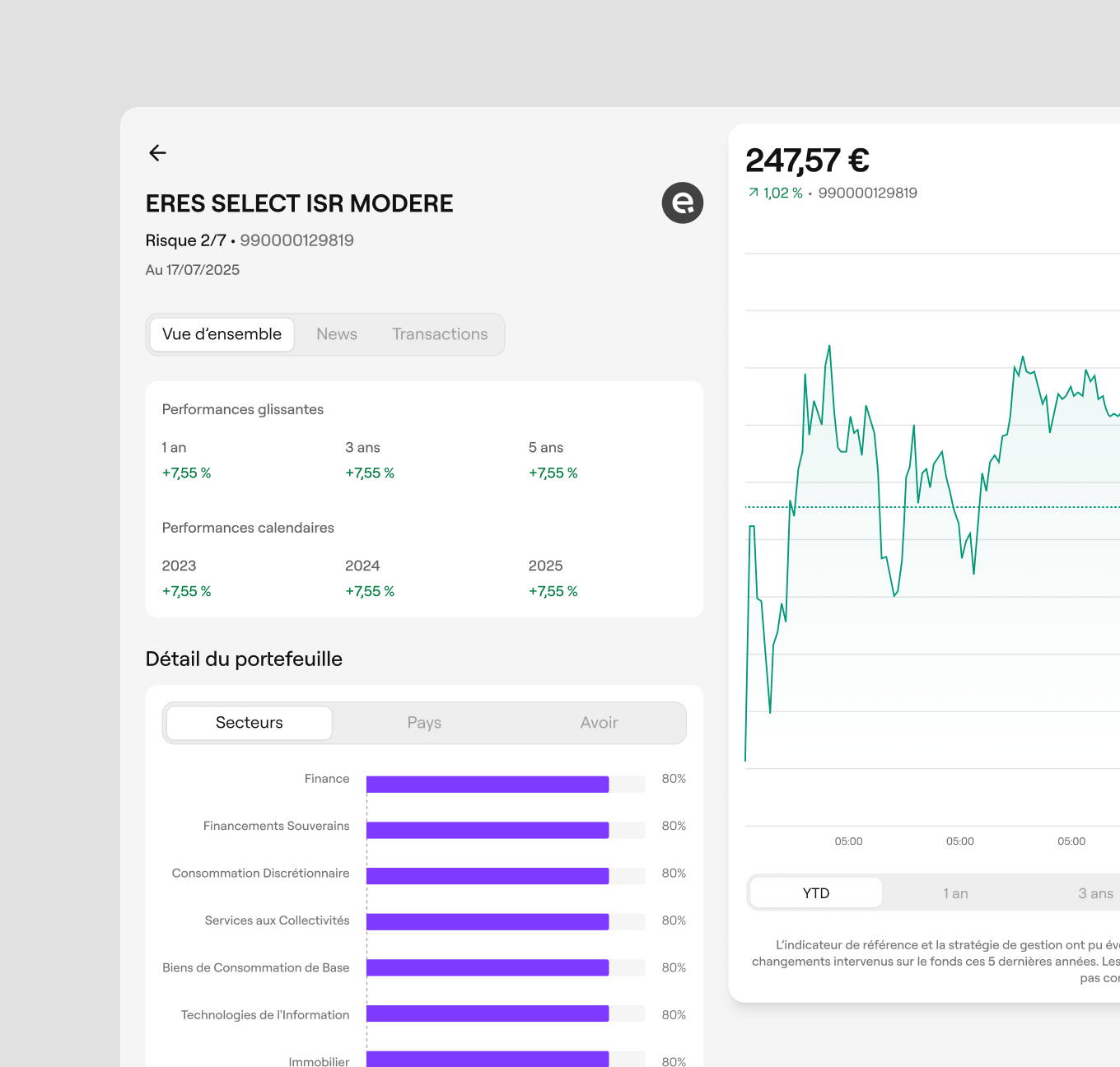The image size is (1120, 1067).
Task: Click the 2025 performance value
Action: 553,591
